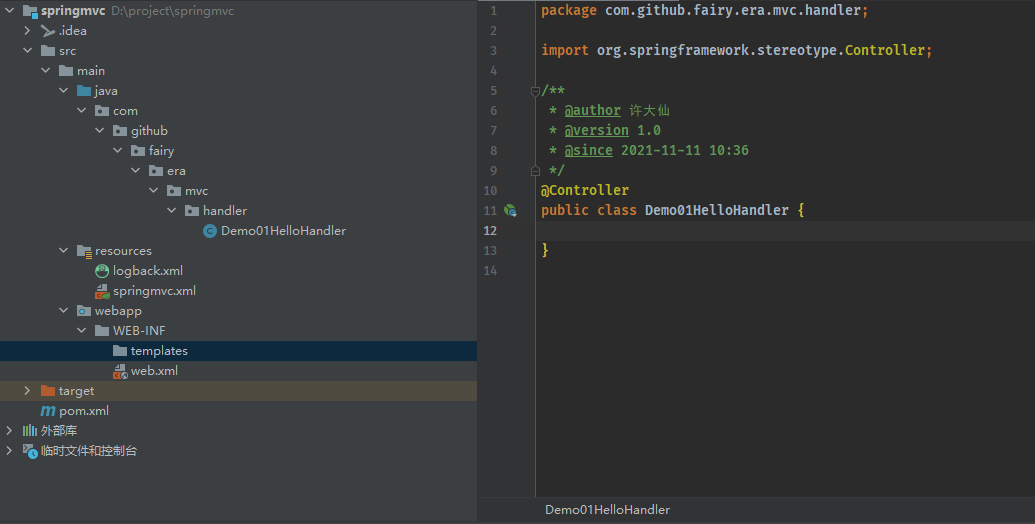Expand the target folder chevron

click(x=27, y=391)
